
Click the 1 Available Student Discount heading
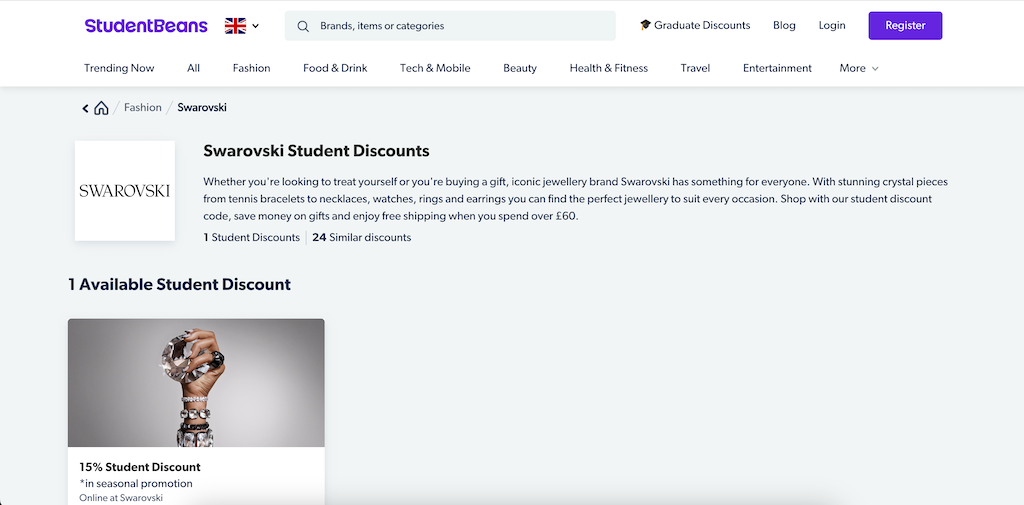tap(180, 284)
